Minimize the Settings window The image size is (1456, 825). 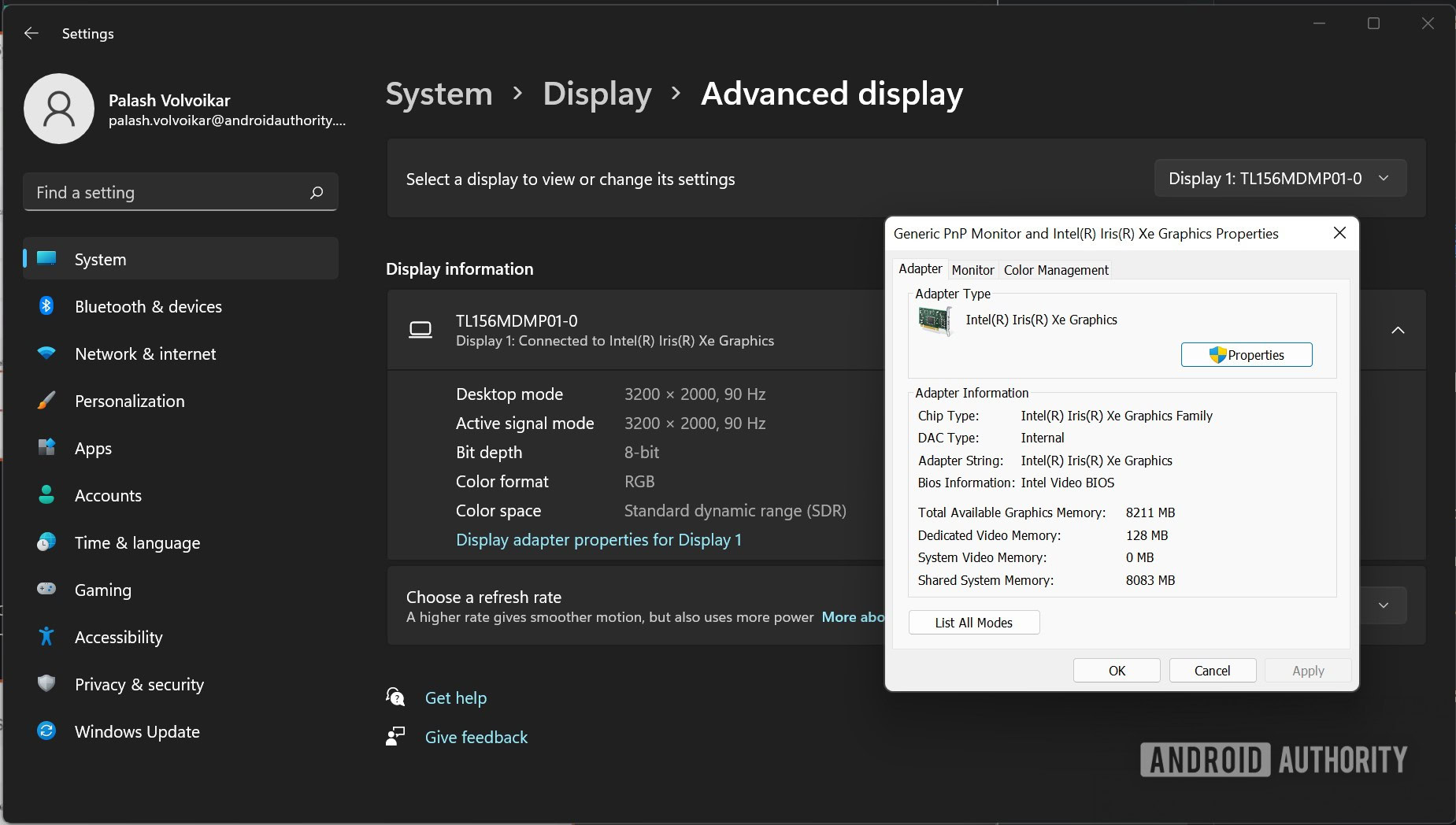click(x=1320, y=24)
